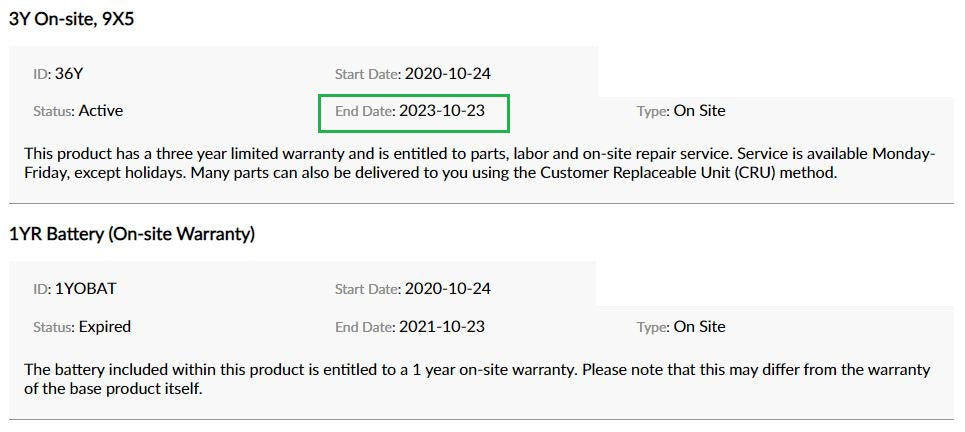Screen dimensions: 965x432
Task: Click the battery warranty Type On Site
Action: [699, 326]
